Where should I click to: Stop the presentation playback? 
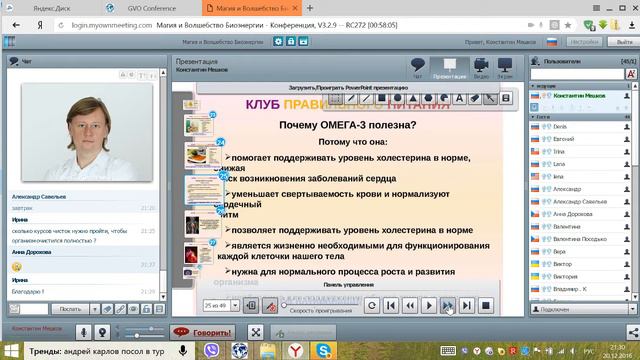point(485,305)
